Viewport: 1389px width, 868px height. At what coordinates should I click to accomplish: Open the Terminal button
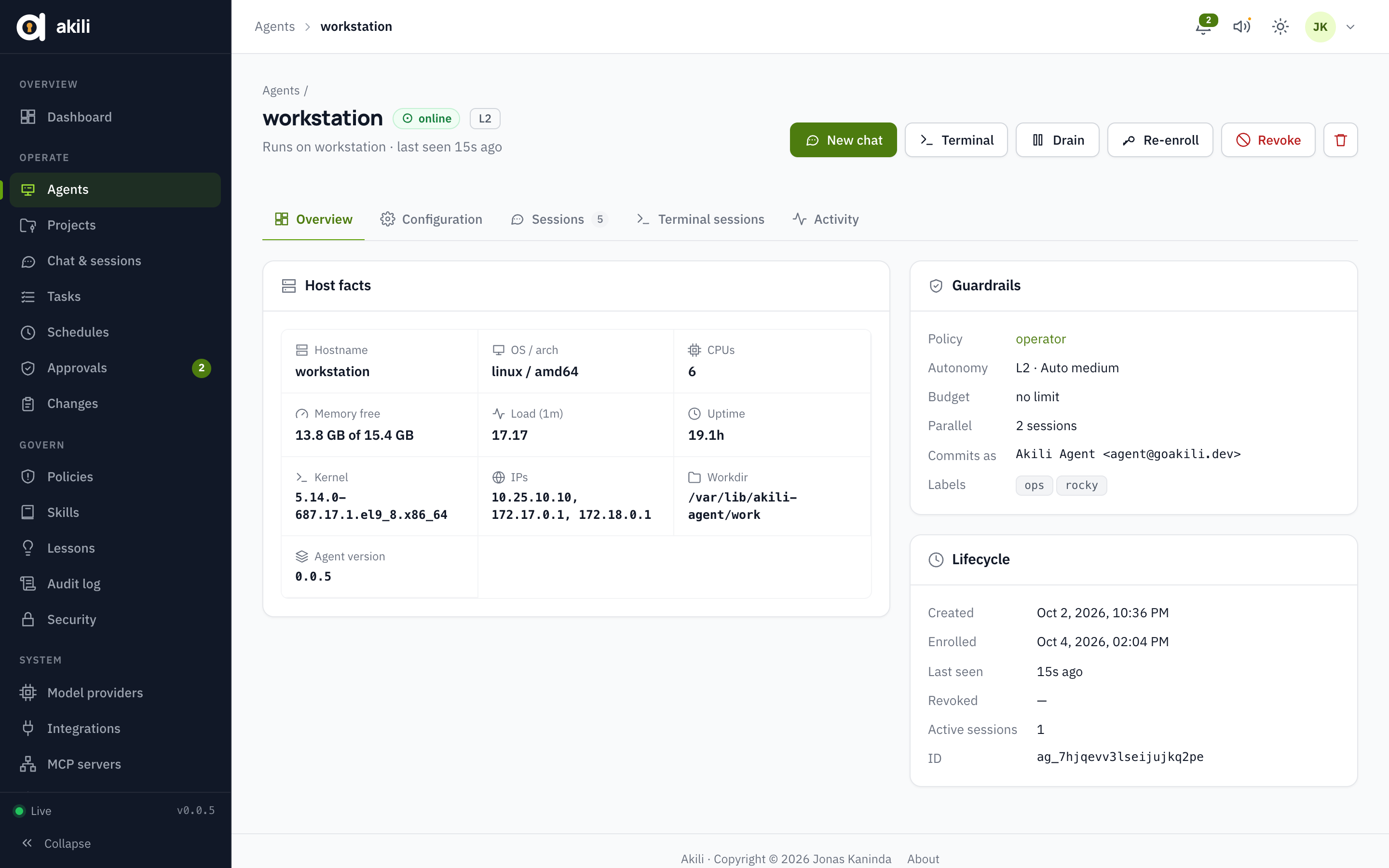956,140
